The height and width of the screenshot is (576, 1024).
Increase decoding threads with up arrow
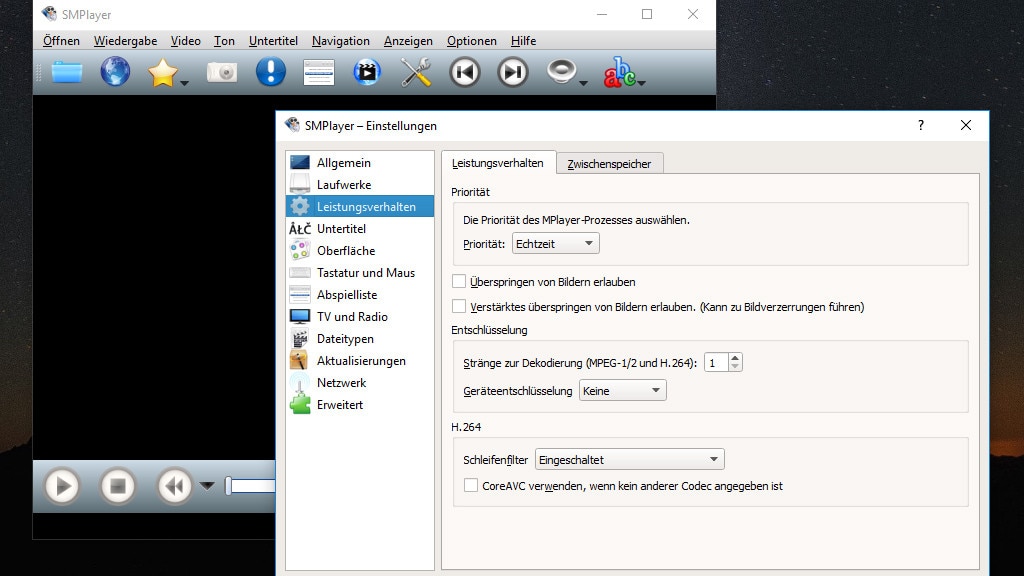(735, 358)
